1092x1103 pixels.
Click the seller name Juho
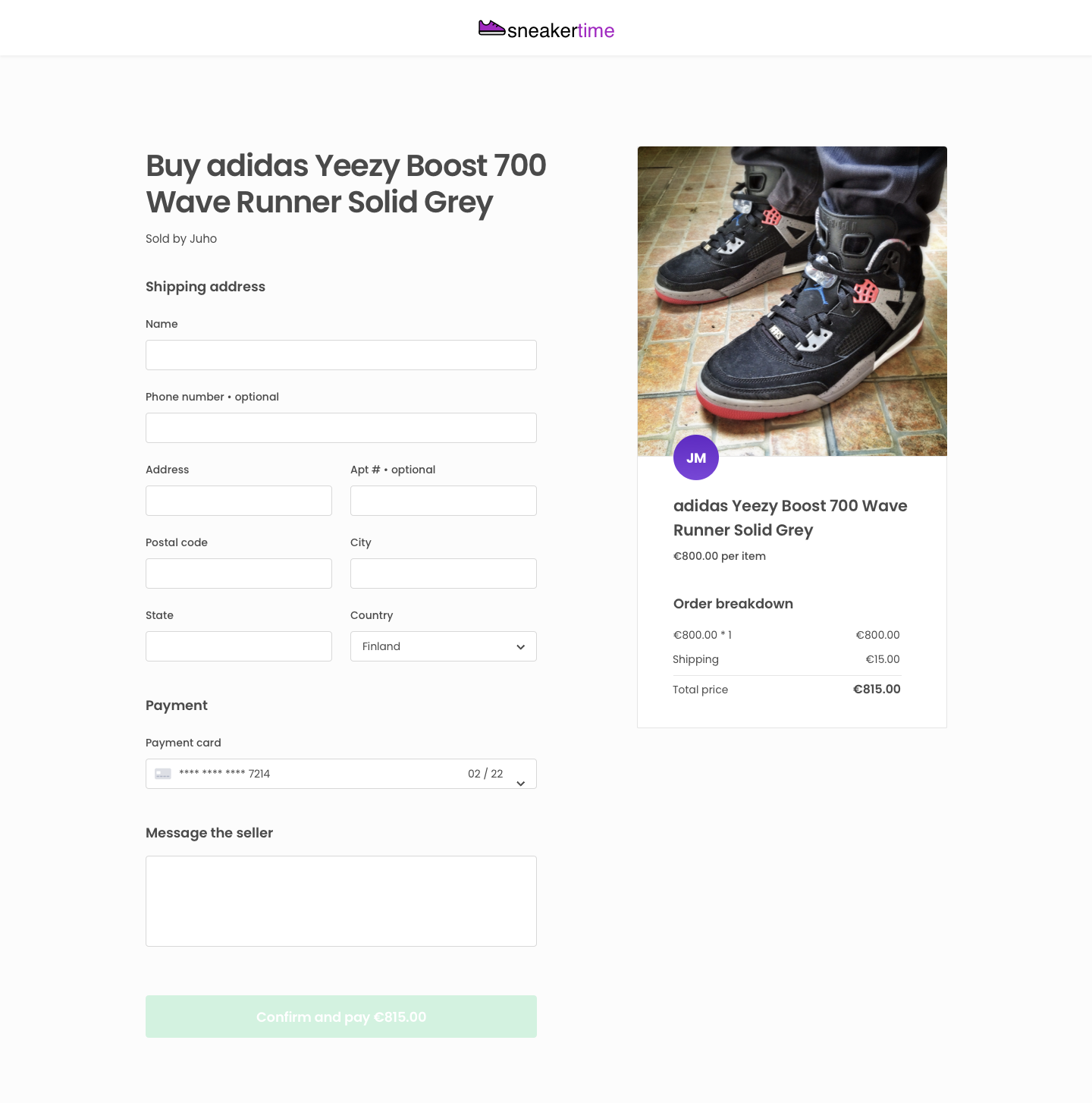click(202, 239)
